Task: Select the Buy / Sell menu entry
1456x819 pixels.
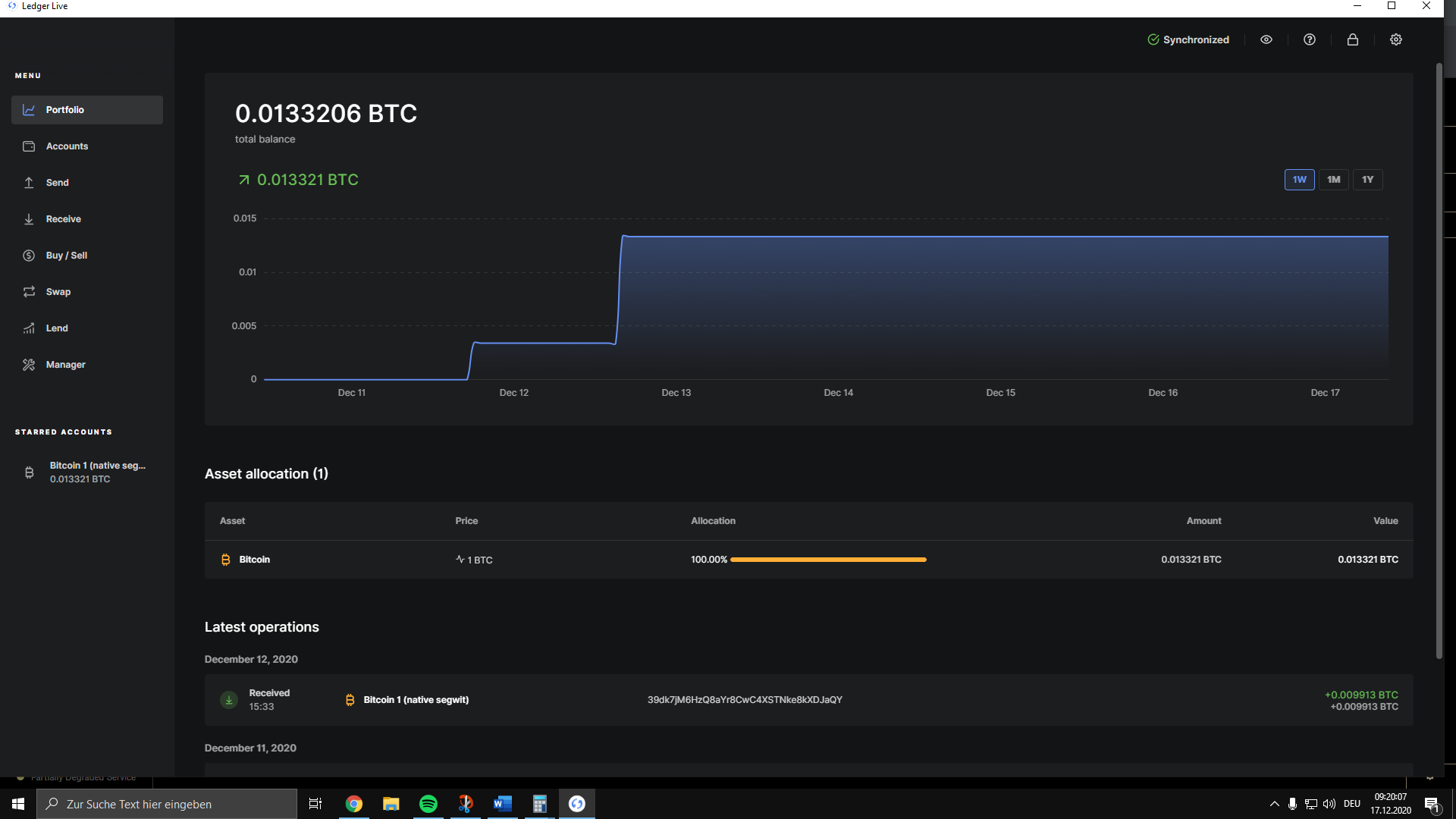Action: coord(66,256)
